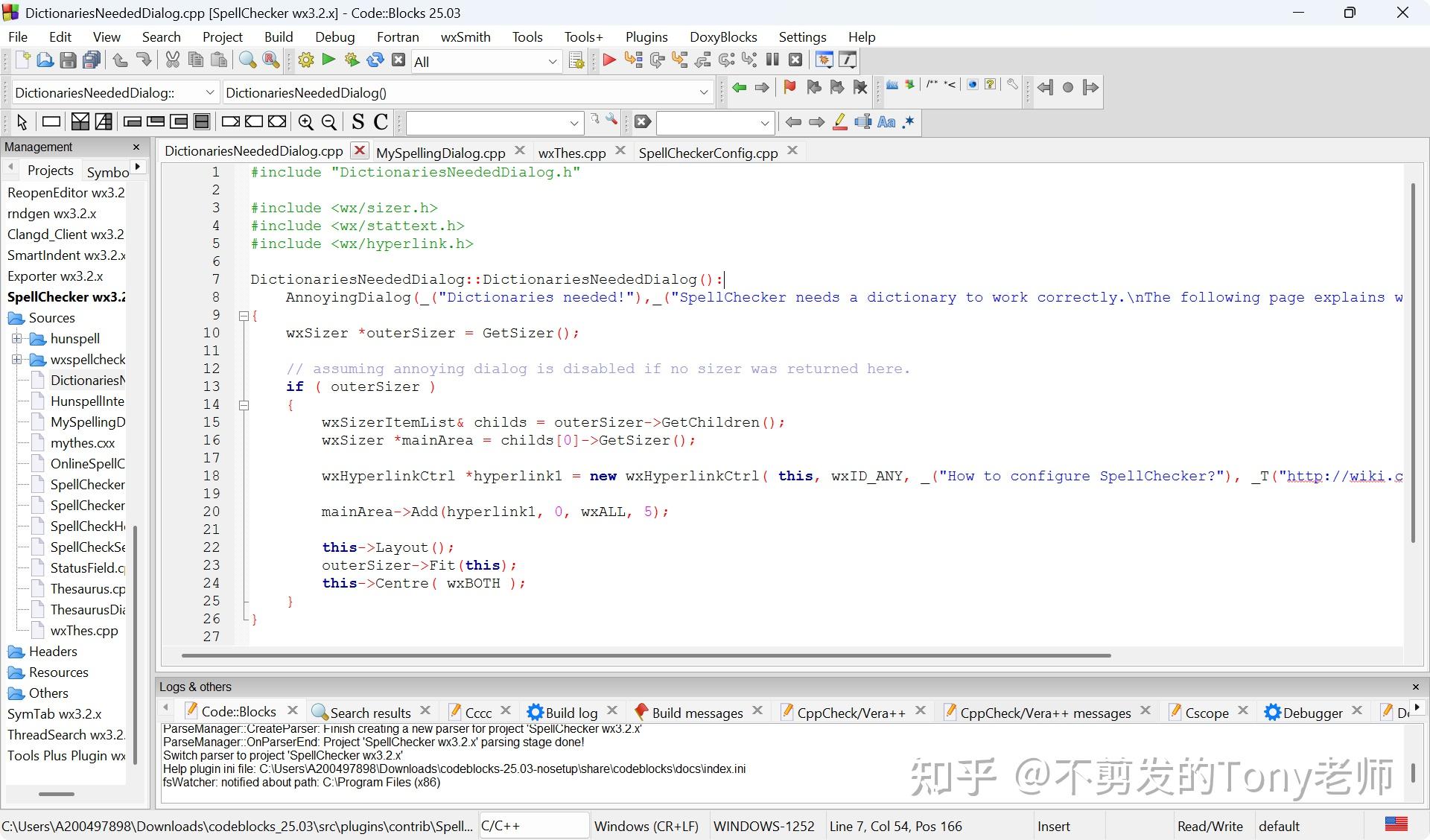Toggle the Use regex star icon
Viewport: 1430px width, 840px height.
909,121
